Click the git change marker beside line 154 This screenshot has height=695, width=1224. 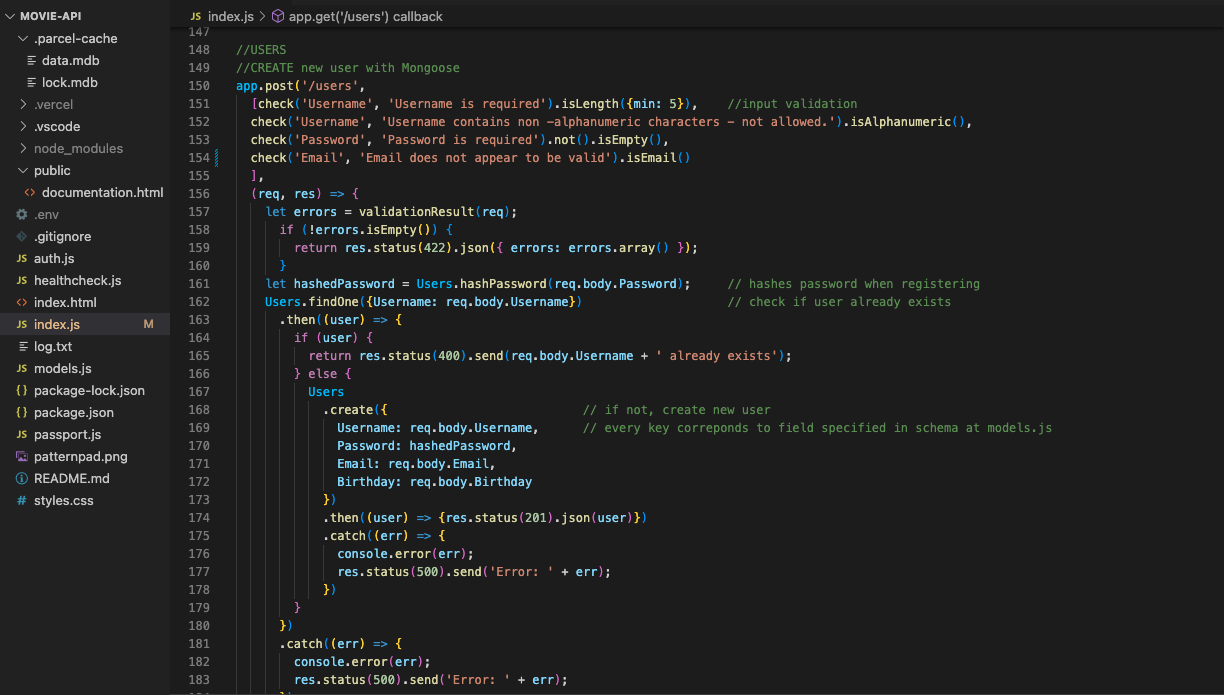point(217,158)
